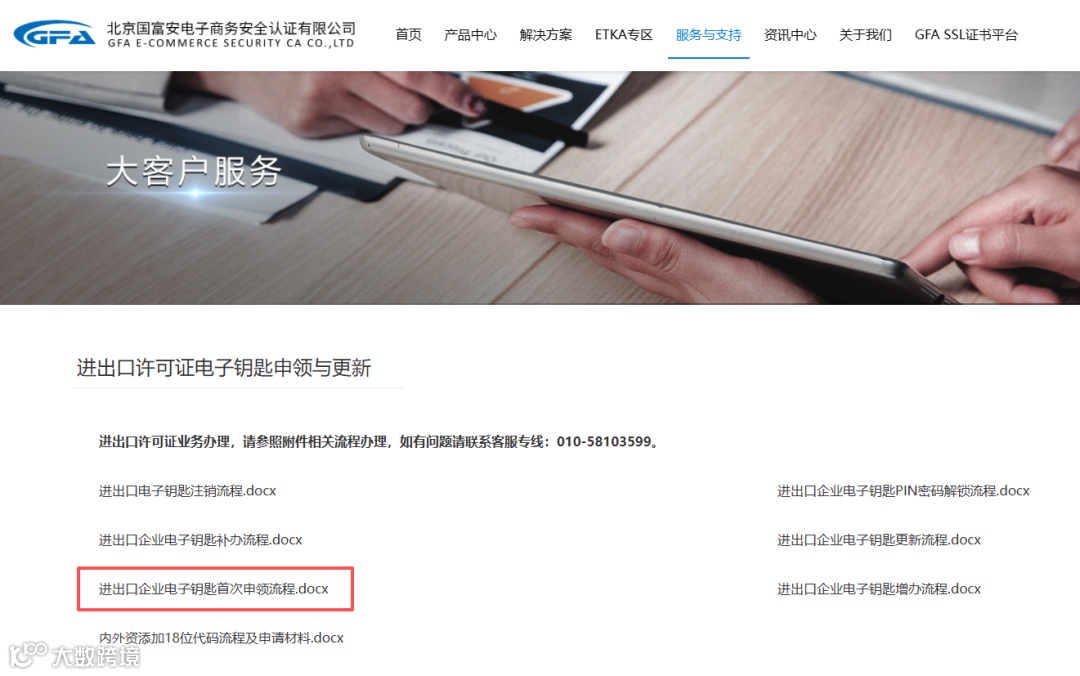Download 进出口企业电子钥匙更新流程.docx
The height and width of the screenshot is (676, 1080).
pyautogui.click(x=879, y=540)
